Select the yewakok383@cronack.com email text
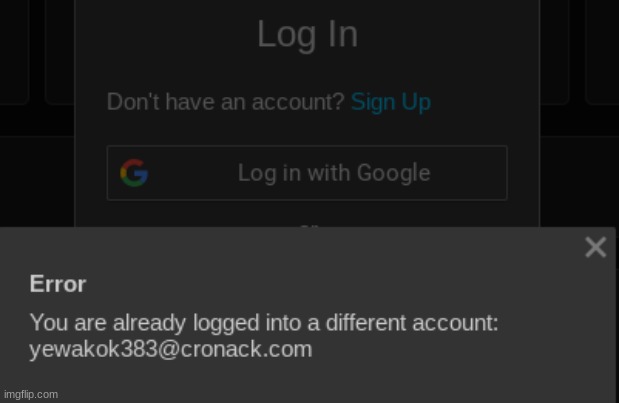This screenshot has height=403, width=619. [171, 349]
